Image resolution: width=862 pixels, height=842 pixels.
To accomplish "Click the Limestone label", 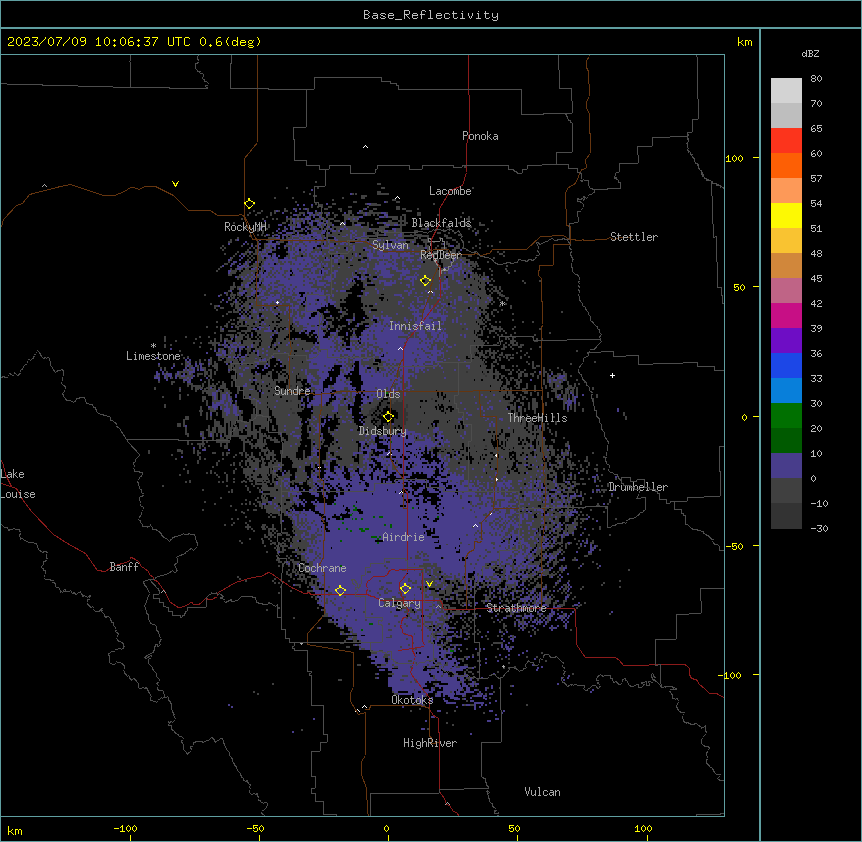I will tap(153, 356).
